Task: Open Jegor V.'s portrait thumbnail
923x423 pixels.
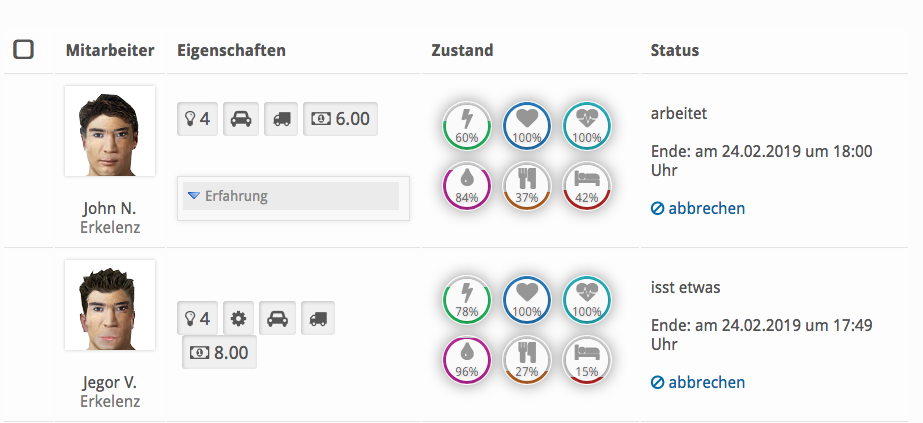Action: tap(110, 305)
